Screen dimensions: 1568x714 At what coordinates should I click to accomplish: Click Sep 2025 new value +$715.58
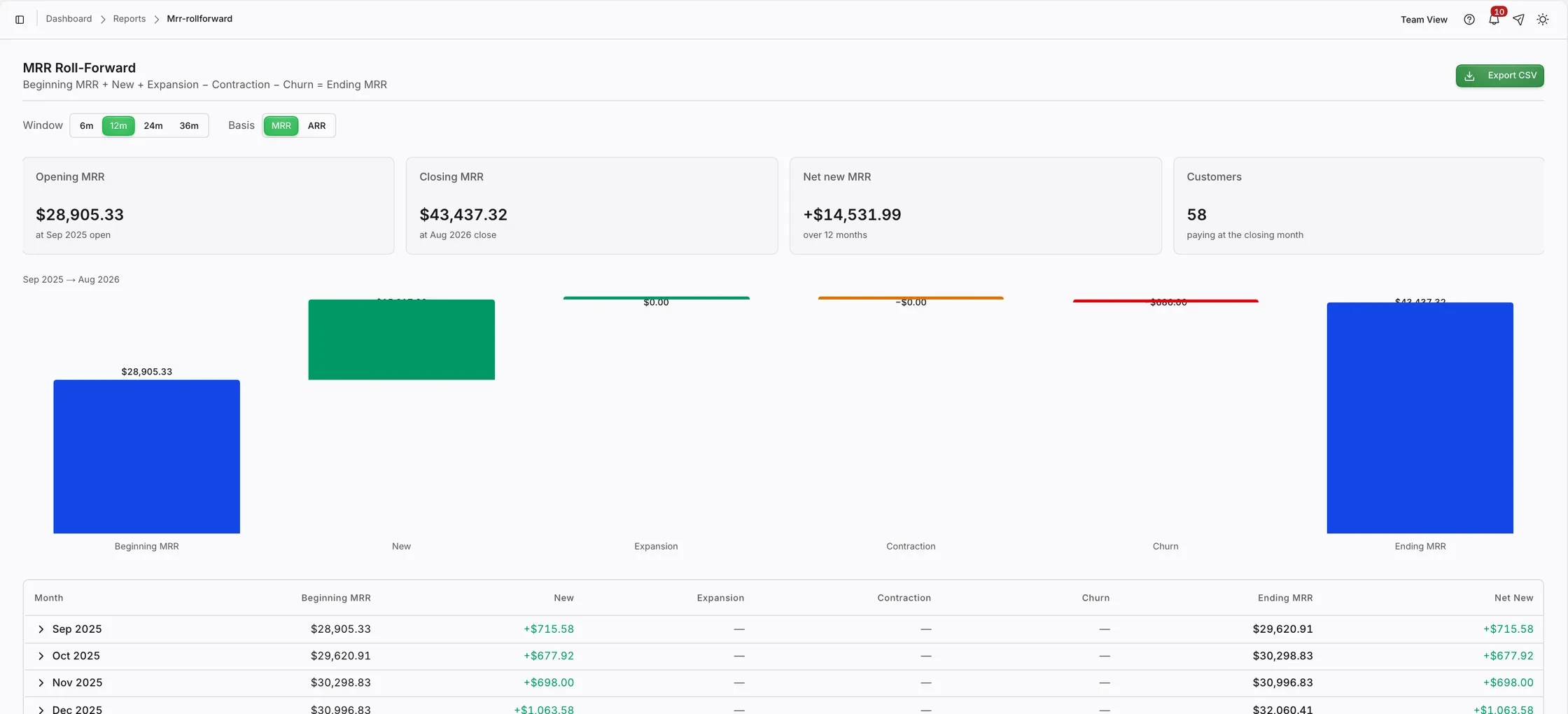(549, 629)
